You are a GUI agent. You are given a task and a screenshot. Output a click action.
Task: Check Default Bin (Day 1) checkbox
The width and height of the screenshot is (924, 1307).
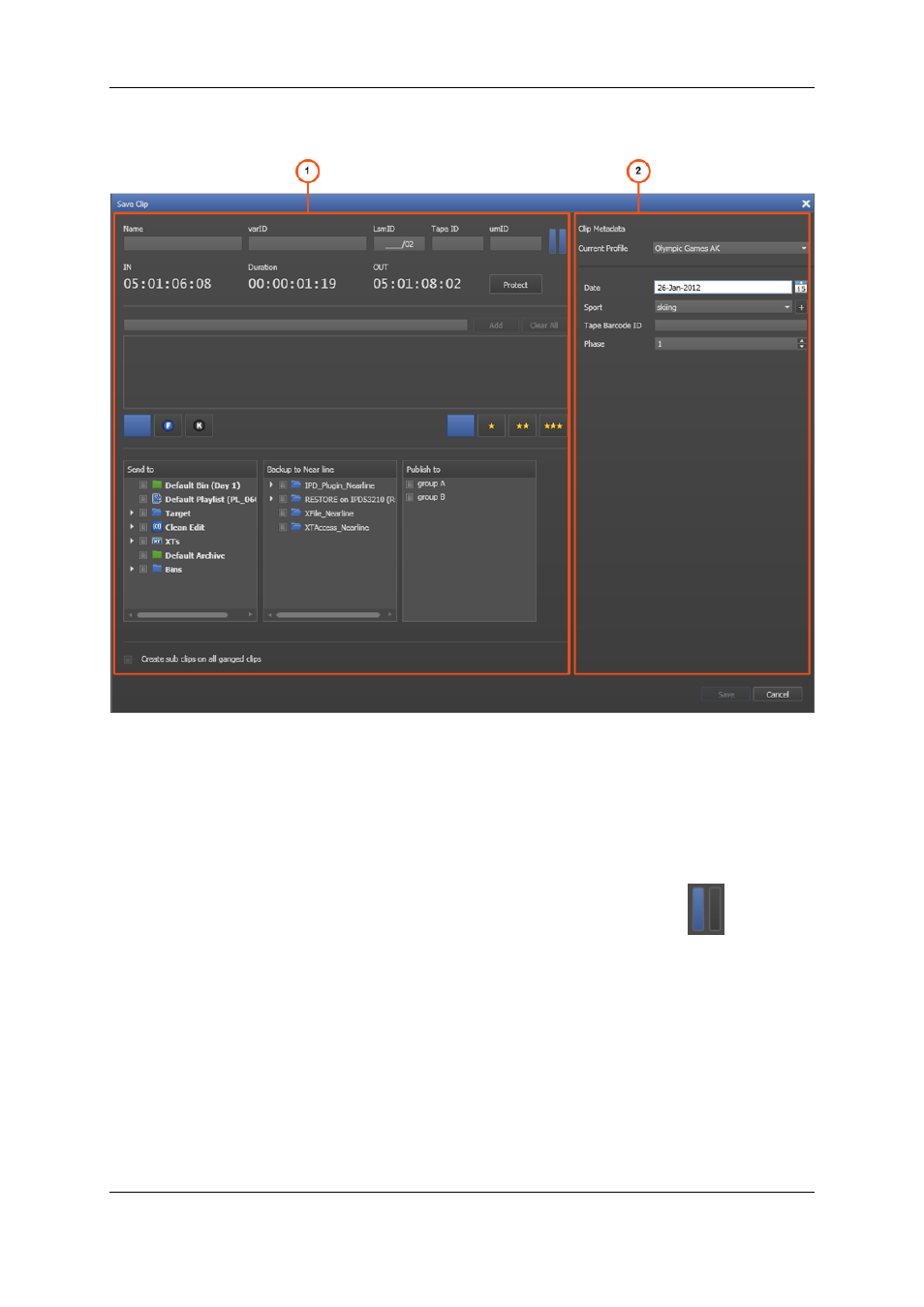click(x=143, y=485)
